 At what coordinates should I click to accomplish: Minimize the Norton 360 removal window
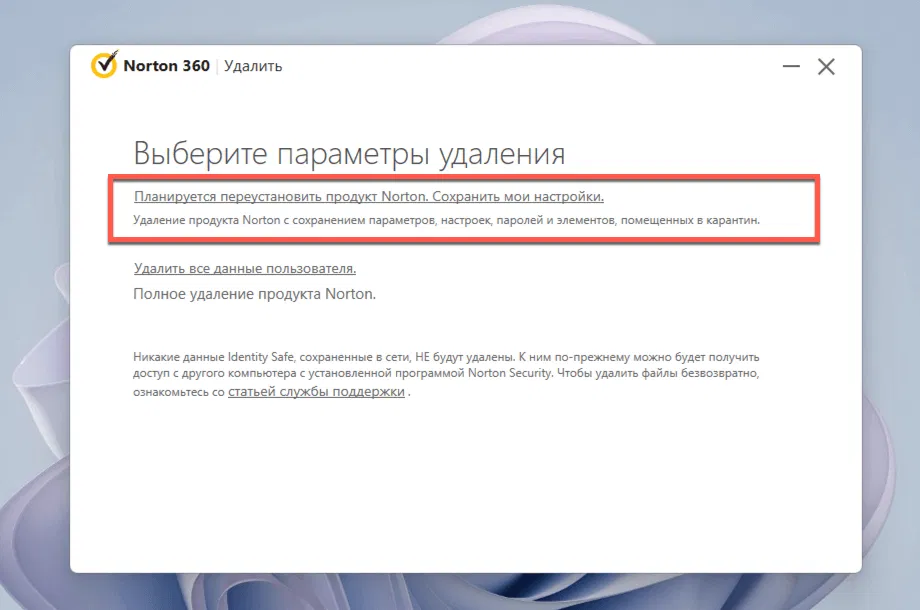click(x=791, y=66)
